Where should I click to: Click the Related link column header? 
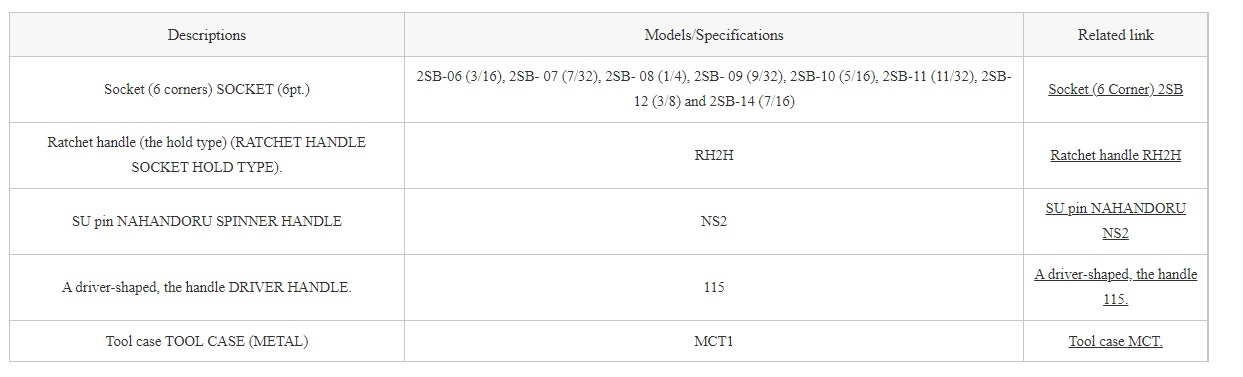(x=1115, y=35)
